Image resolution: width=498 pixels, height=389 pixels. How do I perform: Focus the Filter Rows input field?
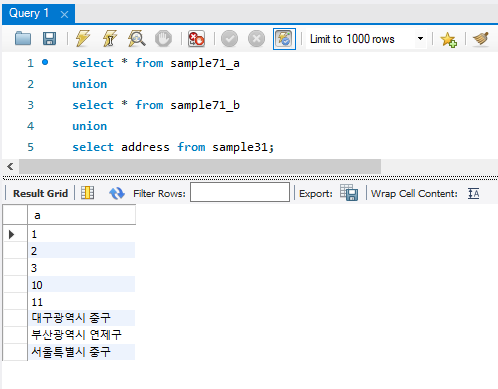(x=240, y=192)
